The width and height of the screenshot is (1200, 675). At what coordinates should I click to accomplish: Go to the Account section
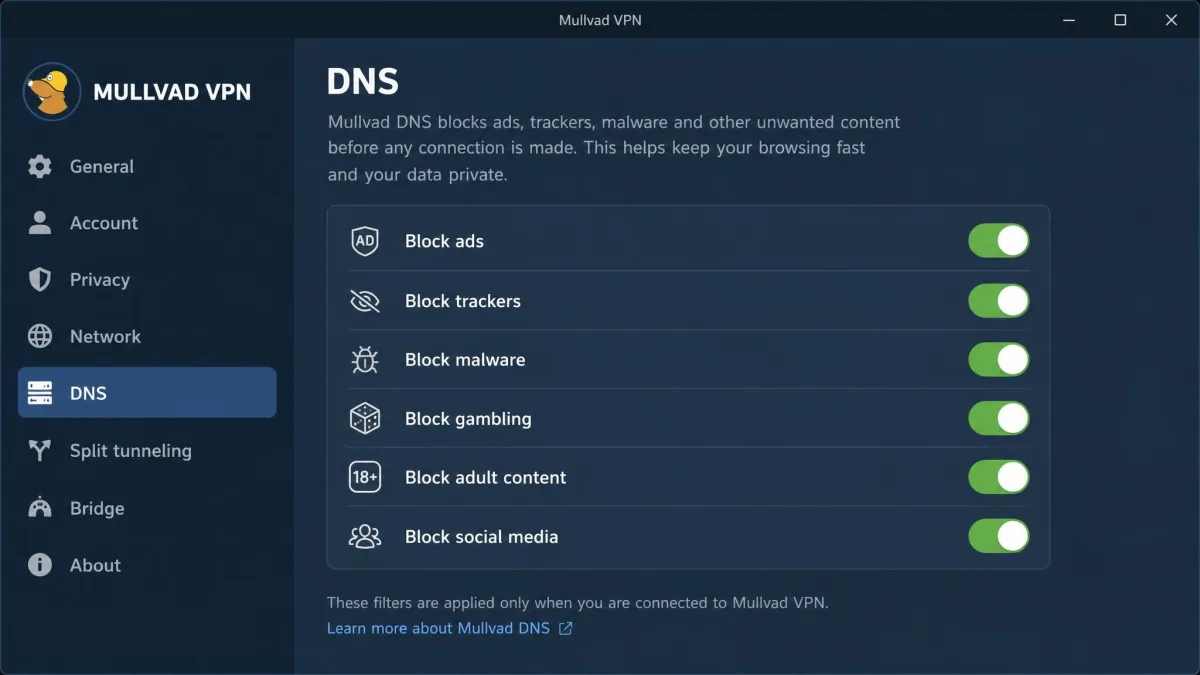coord(147,223)
